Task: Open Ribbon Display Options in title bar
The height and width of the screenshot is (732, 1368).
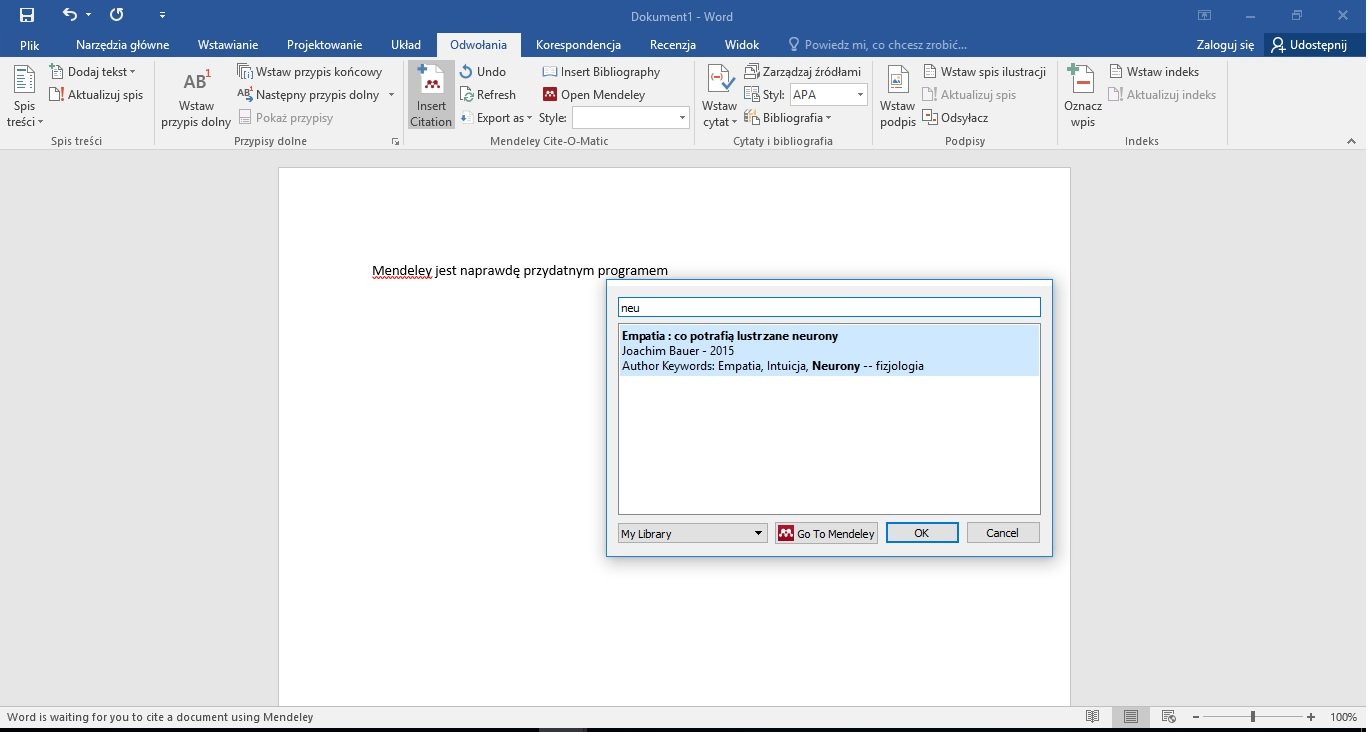Action: (1205, 16)
